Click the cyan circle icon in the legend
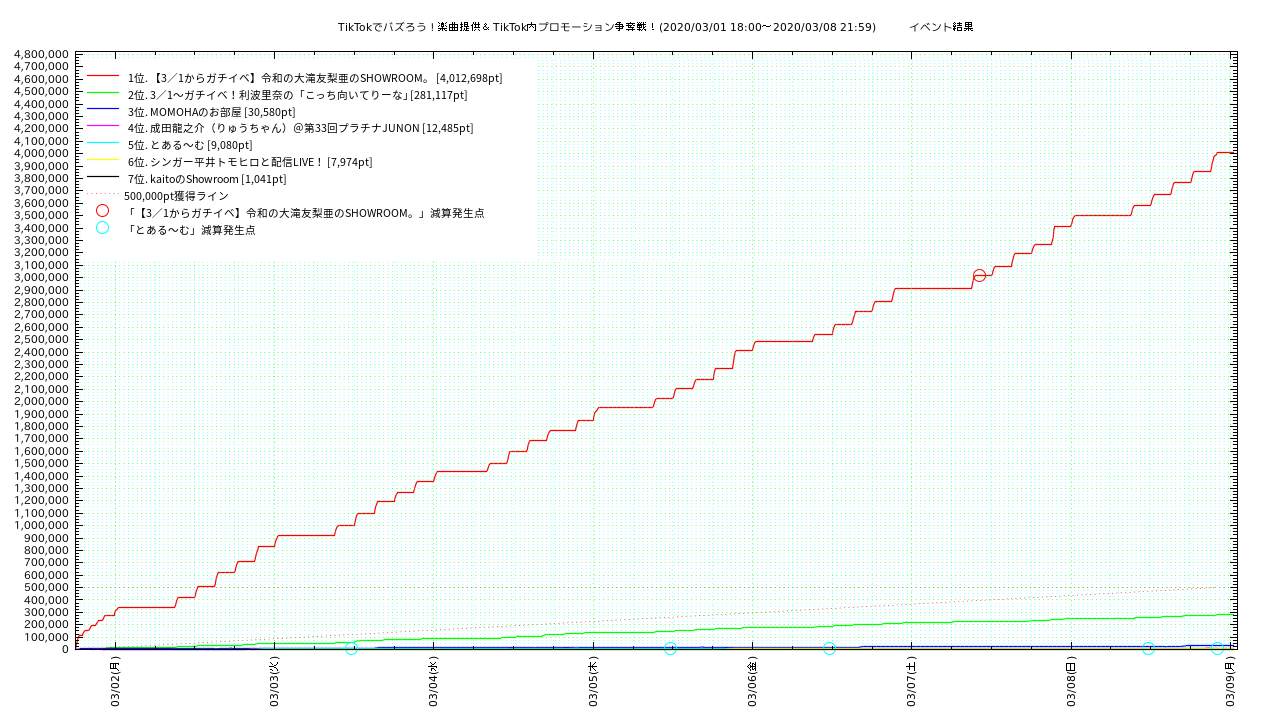1280x720 pixels. tap(102, 228)
